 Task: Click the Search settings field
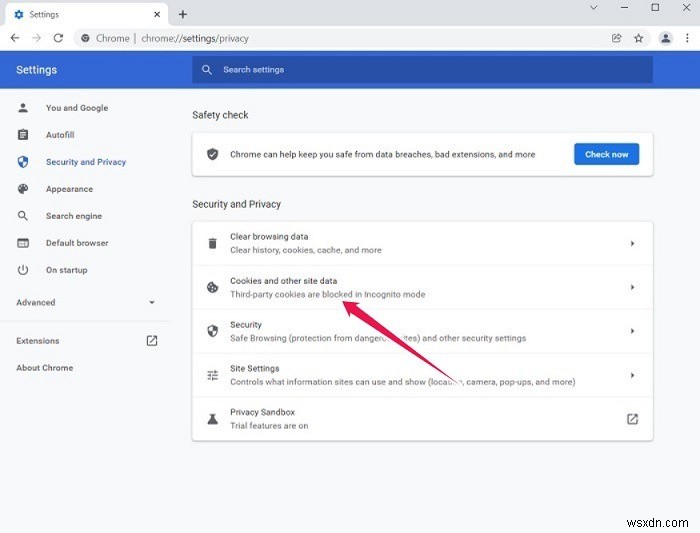pyautogui.click(x=422, y=70)
